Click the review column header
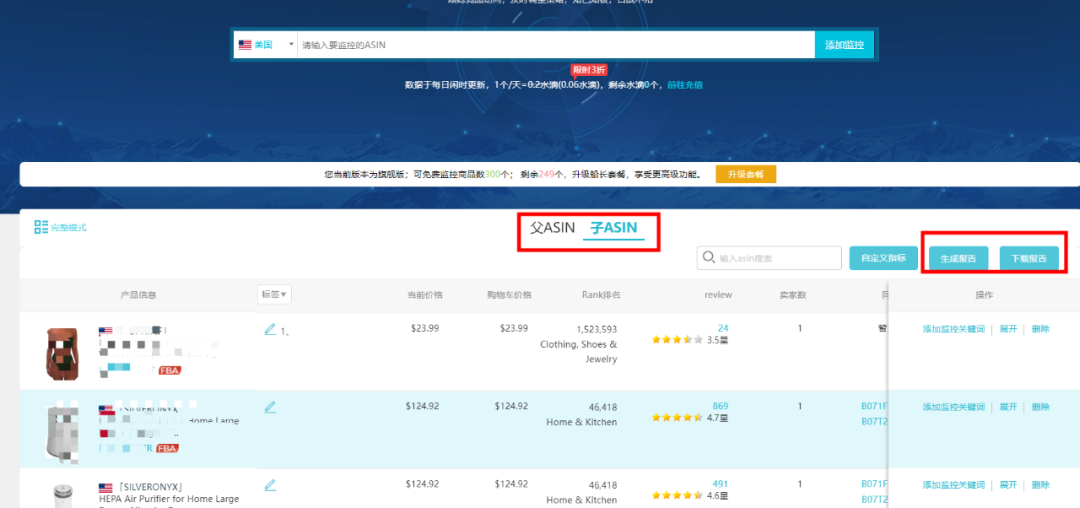 (x=718, y=295)
